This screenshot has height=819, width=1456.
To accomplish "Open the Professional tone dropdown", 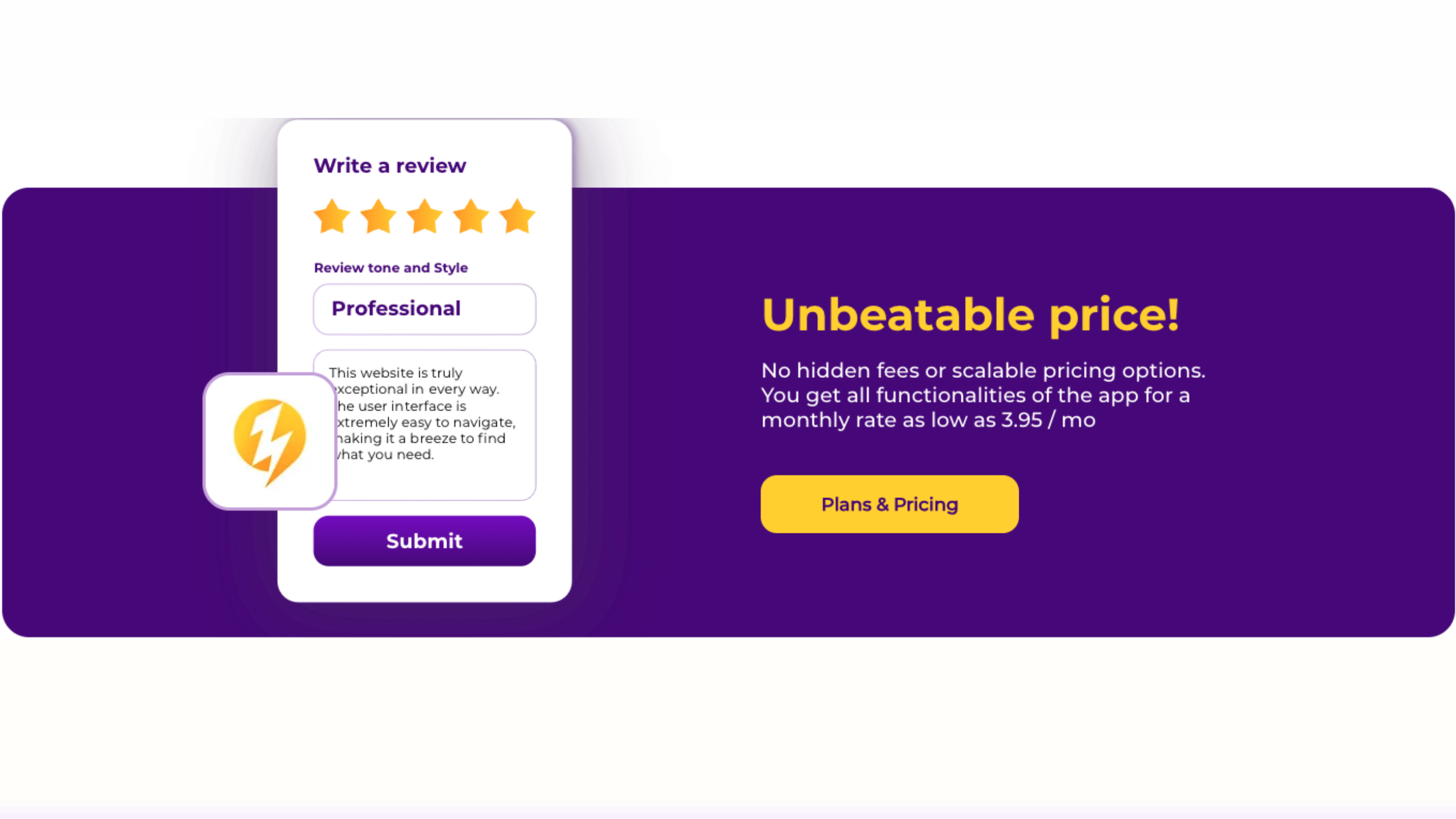I will tap(425, 309).
